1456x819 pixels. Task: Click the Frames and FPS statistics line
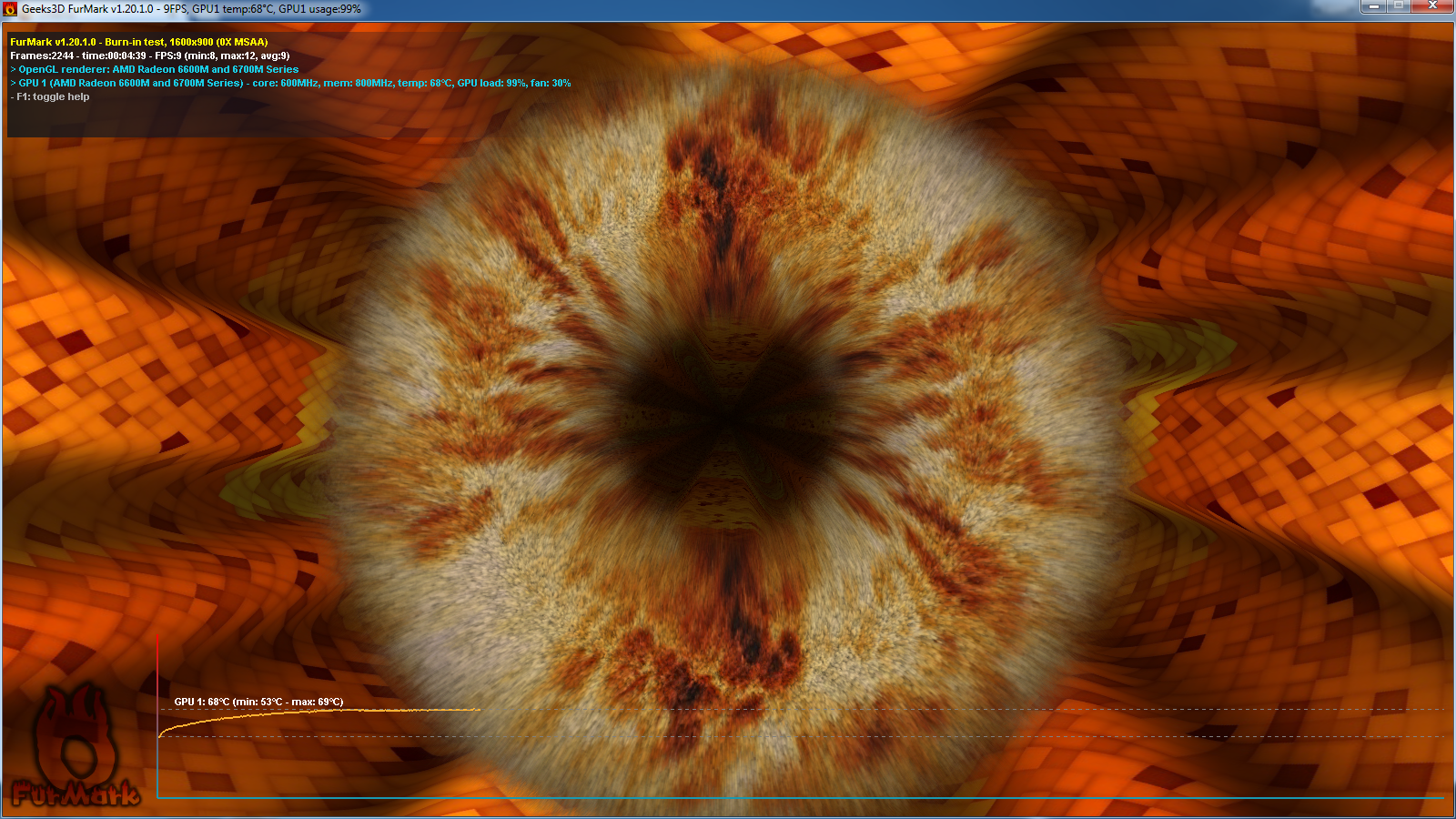point(150,56)
